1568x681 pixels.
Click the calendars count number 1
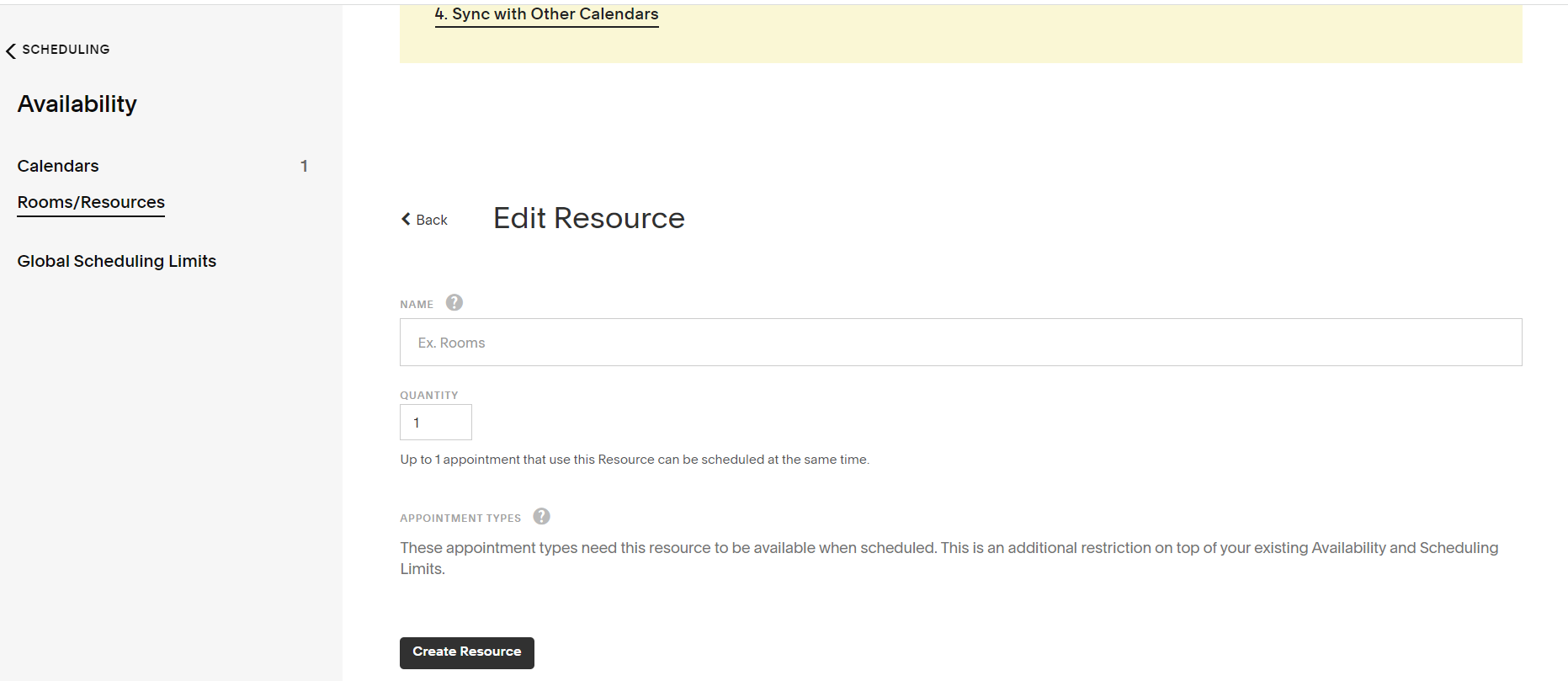[x=304, y=166]
